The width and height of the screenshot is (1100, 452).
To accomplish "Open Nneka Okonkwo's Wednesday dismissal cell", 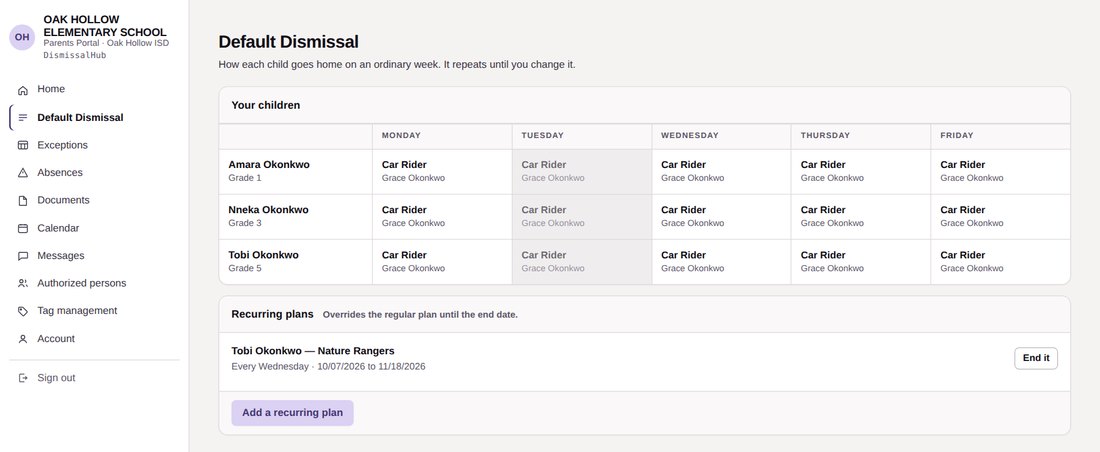I will point(721,217).
